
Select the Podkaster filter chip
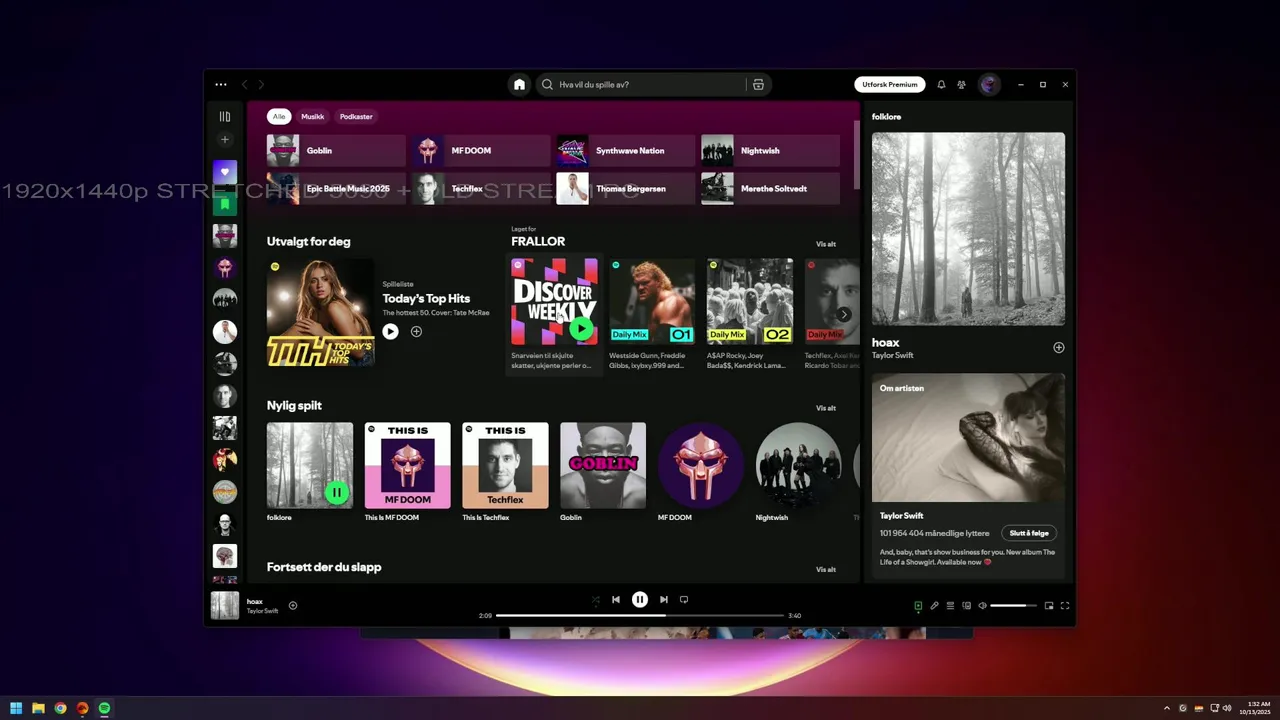(x=356, y=117)
